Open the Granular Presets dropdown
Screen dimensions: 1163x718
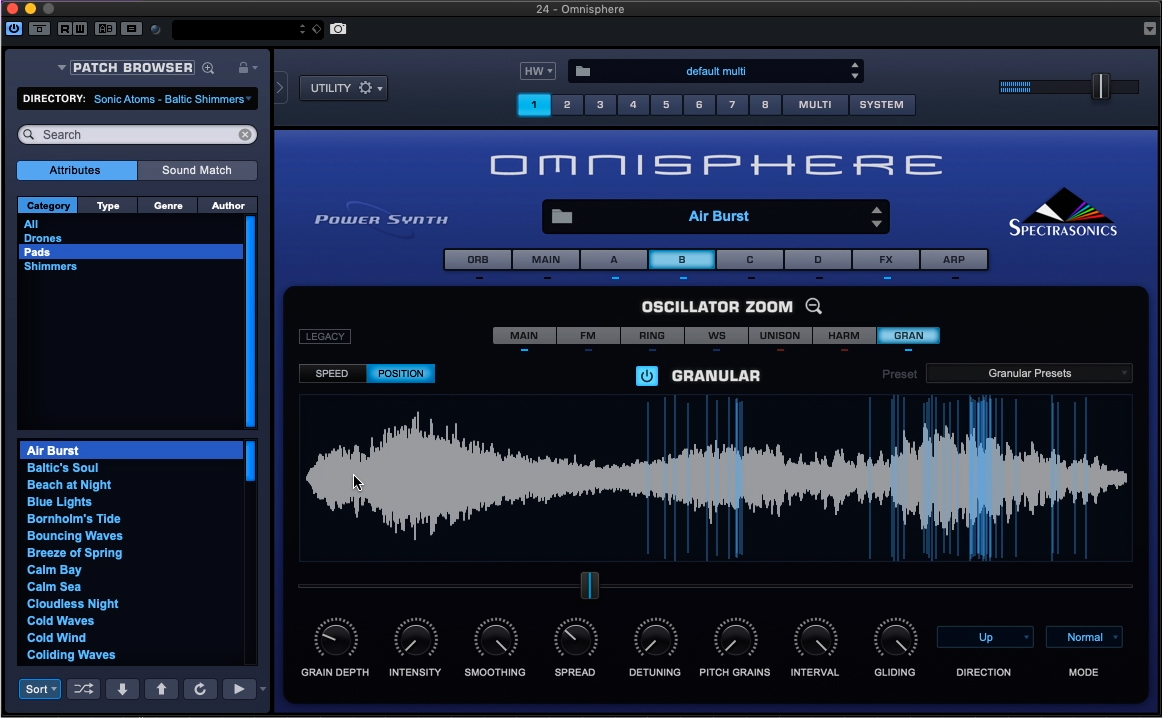pyautogui.click(x=1029, y=374)
